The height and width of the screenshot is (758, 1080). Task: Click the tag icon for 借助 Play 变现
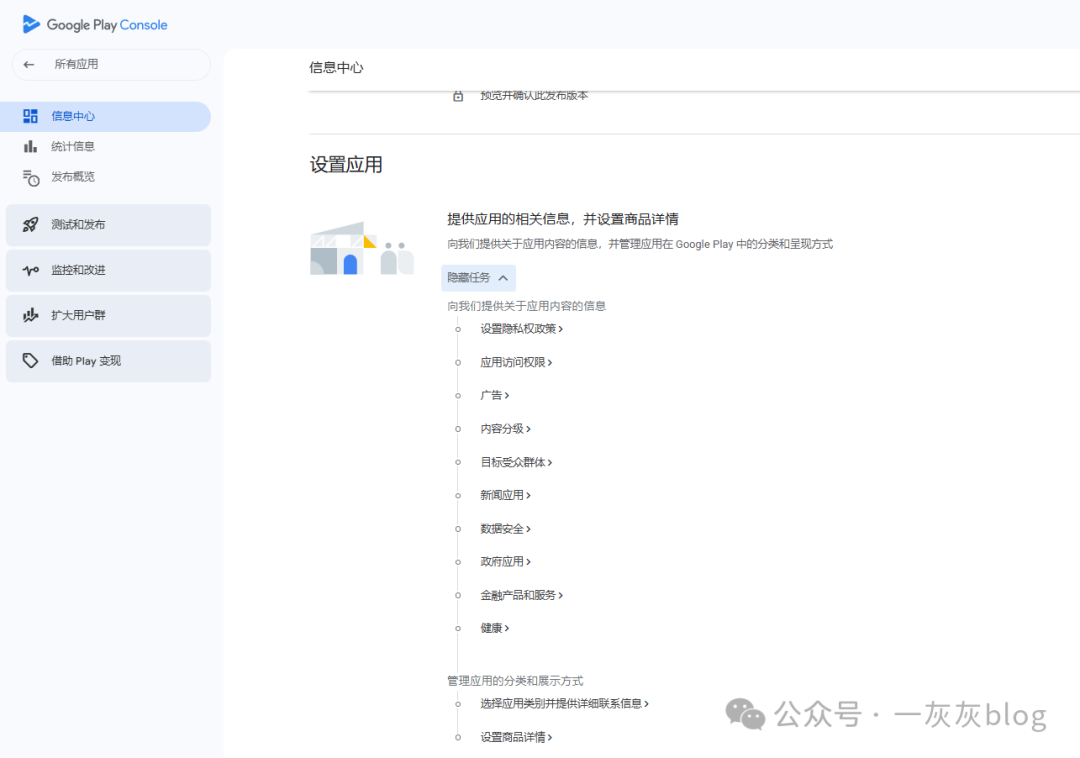(x=30, y=361)
